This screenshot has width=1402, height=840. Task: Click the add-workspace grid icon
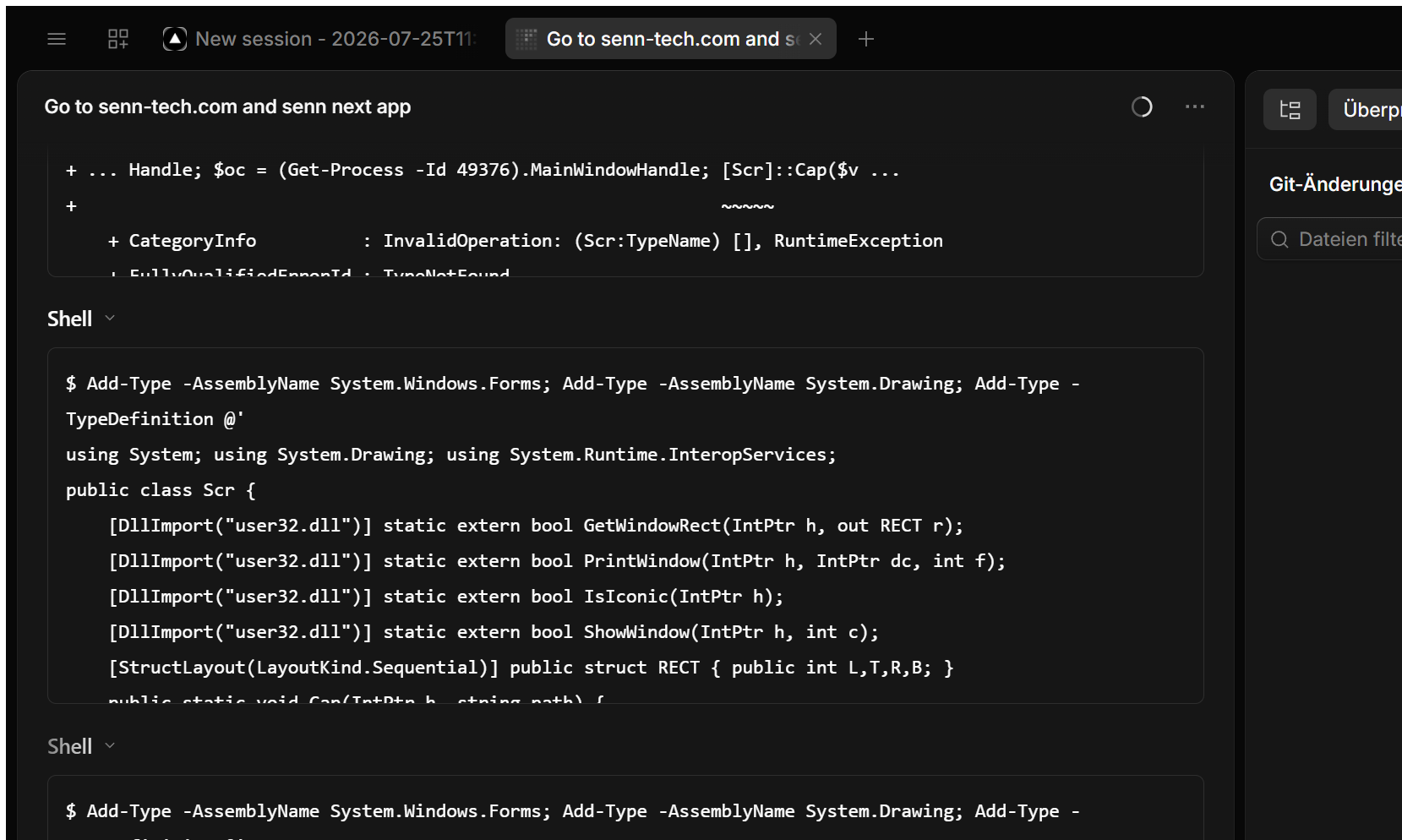click(x=118, y=39)
